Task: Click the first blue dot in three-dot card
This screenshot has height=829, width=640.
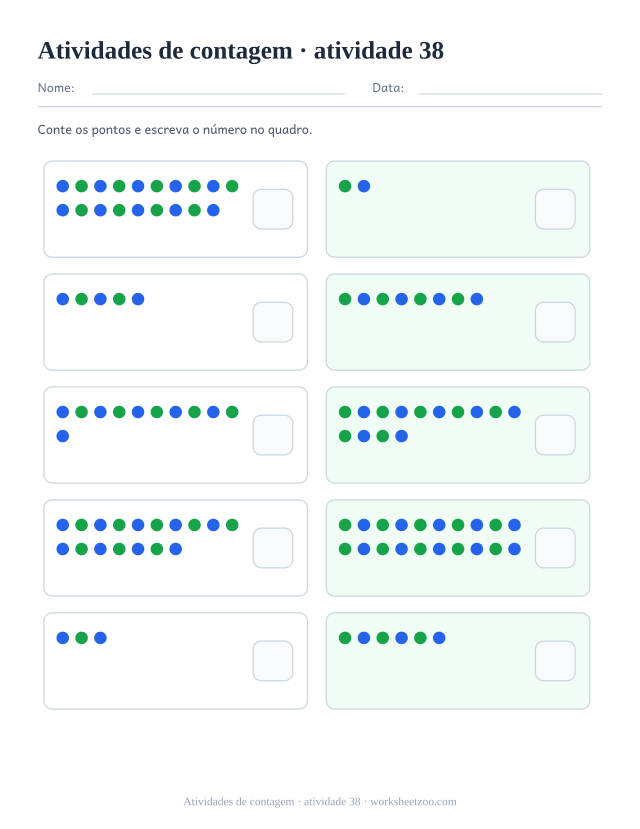Action: pos(63,638)
